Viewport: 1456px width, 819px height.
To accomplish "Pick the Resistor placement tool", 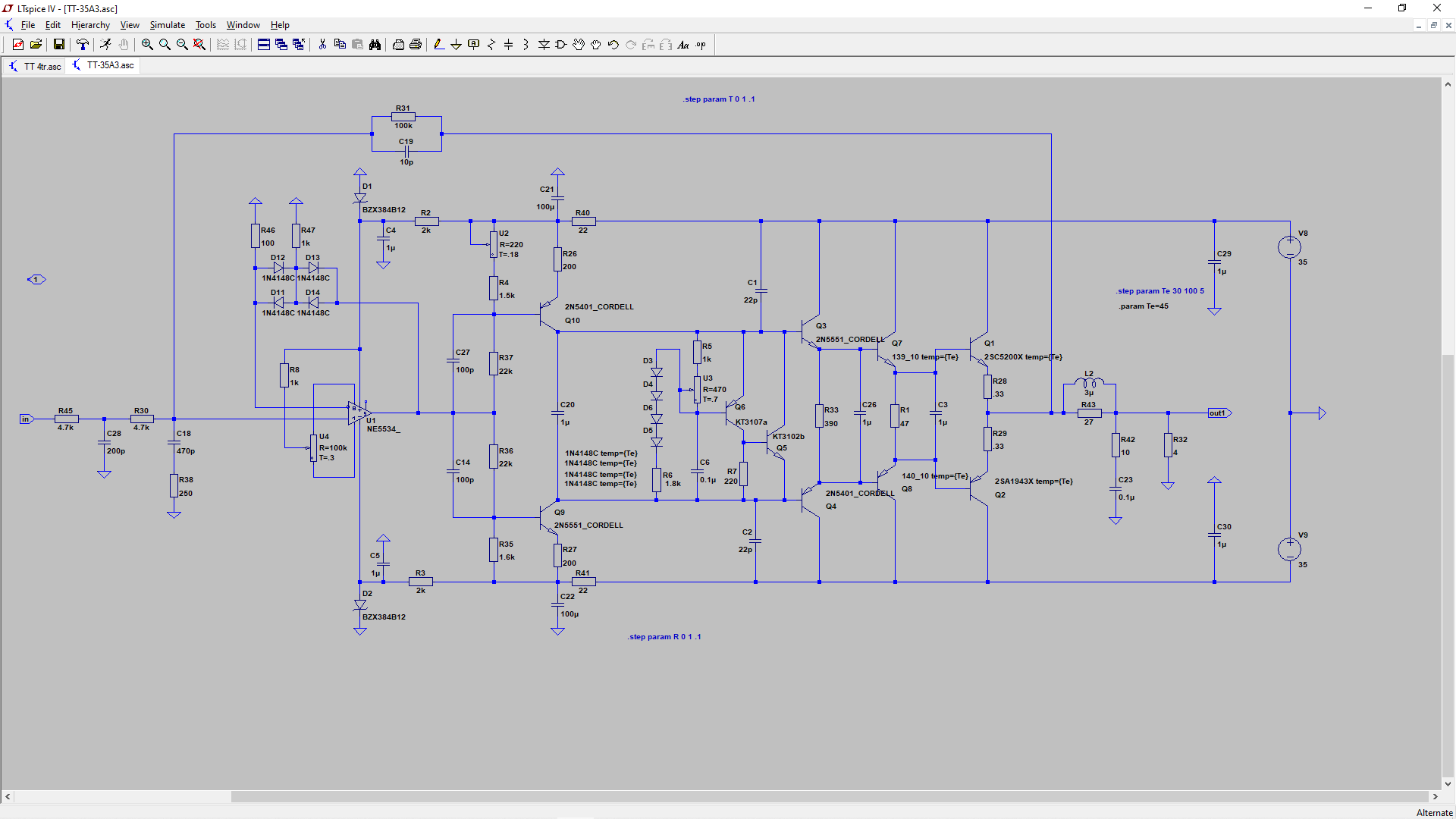I will pos(491,45).
